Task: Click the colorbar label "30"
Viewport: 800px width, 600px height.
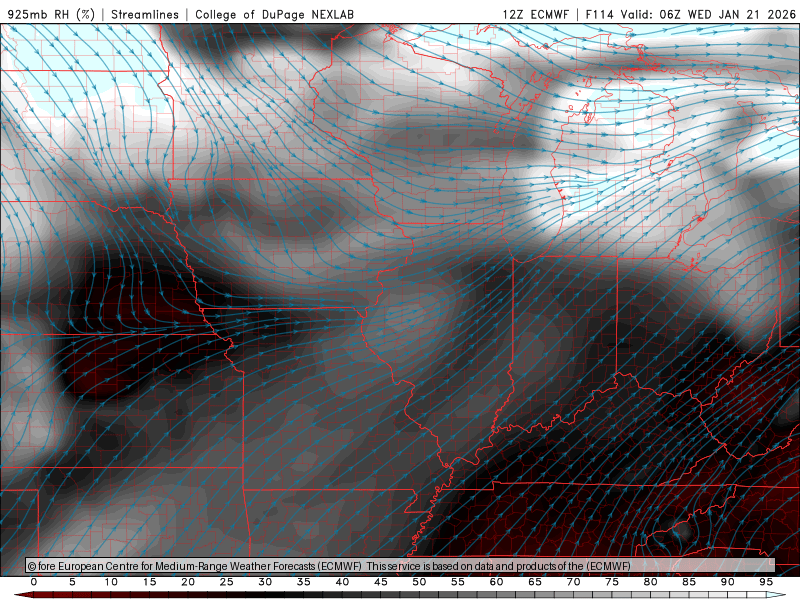Action: click(x=265, y=582)
